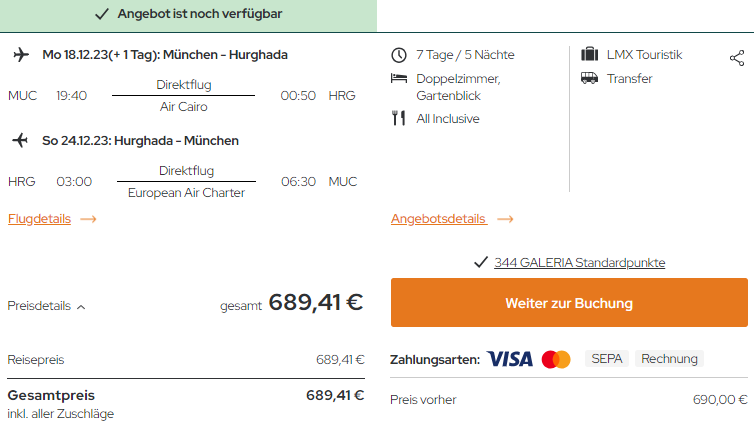Click the outbound flight airplane icon
This screenshot has height=424, width=754.
tap(20, 55)
